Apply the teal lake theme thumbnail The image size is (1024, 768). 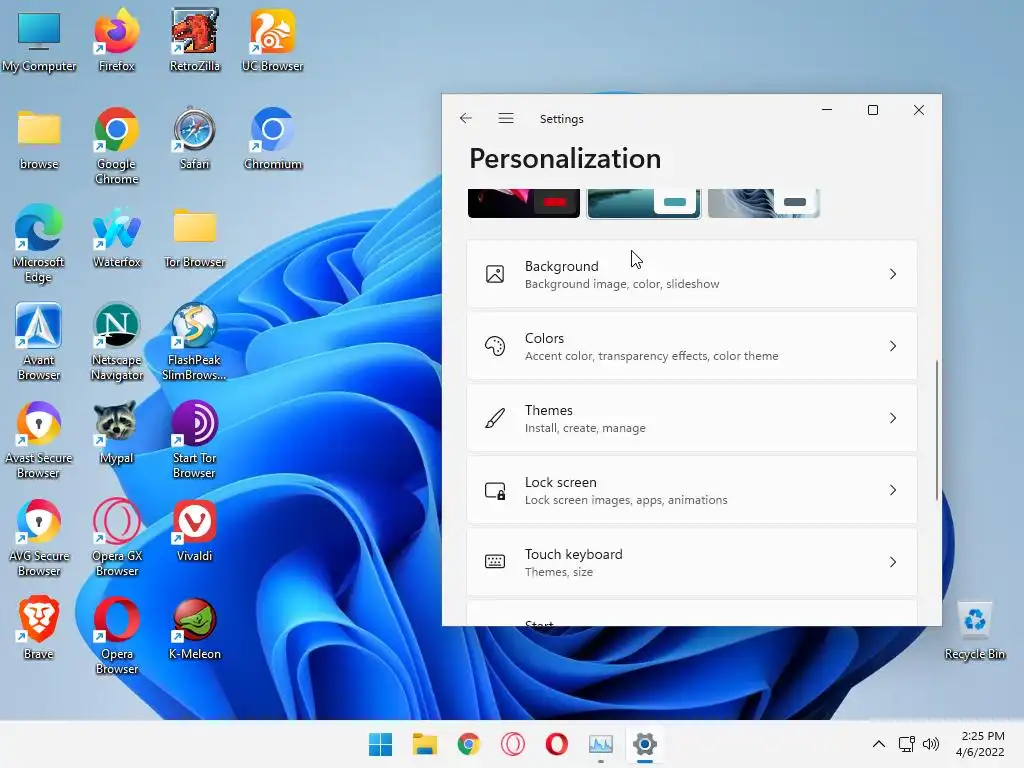(644, 203)
